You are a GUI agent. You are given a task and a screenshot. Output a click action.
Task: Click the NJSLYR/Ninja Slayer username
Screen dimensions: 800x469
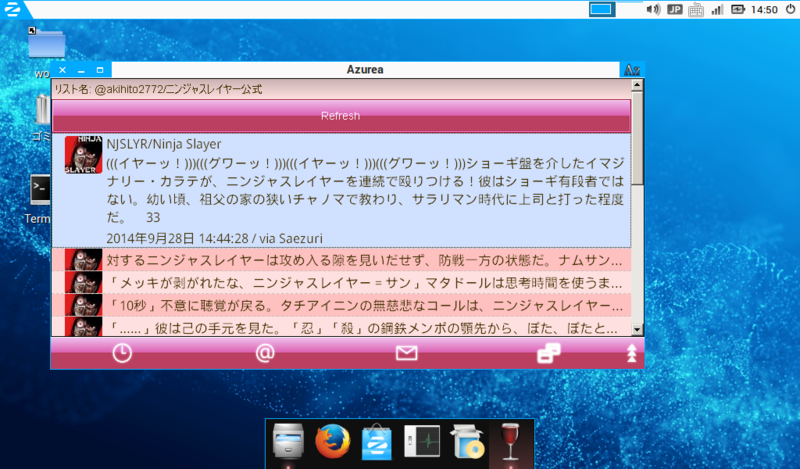164,144
